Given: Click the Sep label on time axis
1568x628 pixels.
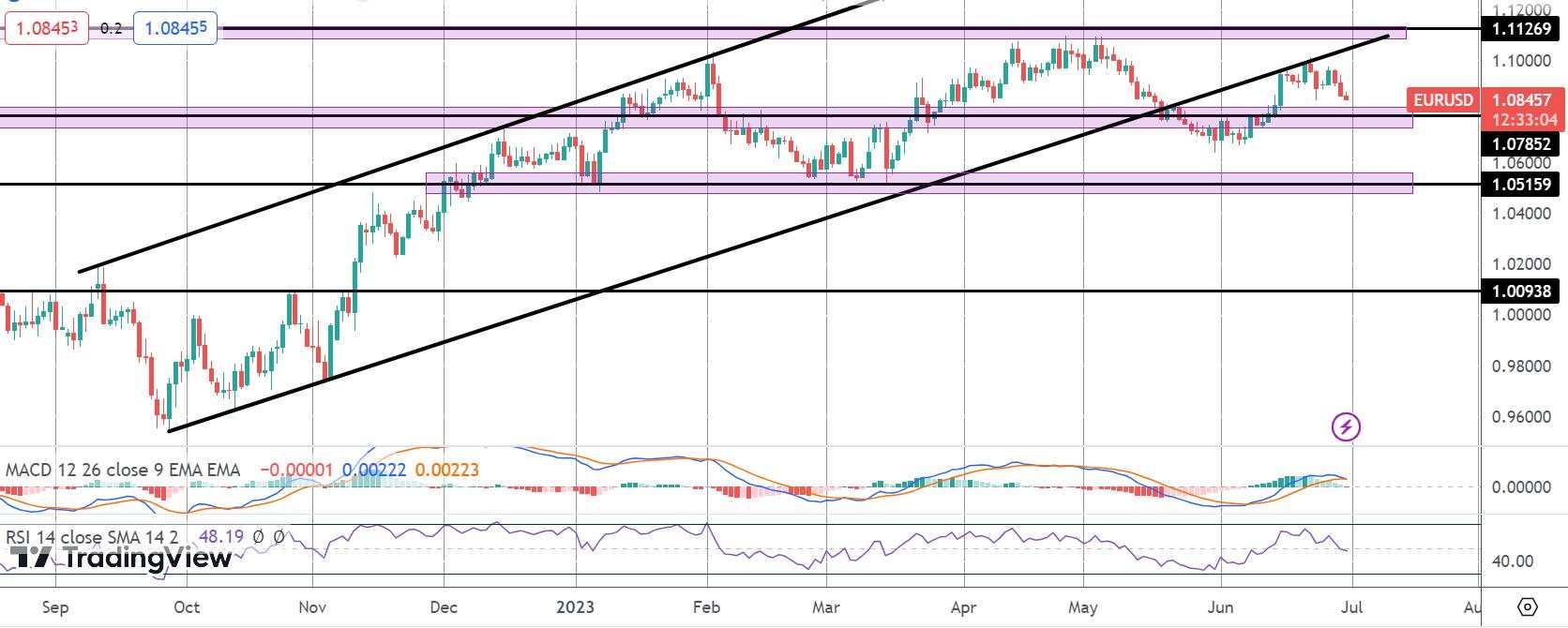Looking at the screenshot, I should [55, 607].
